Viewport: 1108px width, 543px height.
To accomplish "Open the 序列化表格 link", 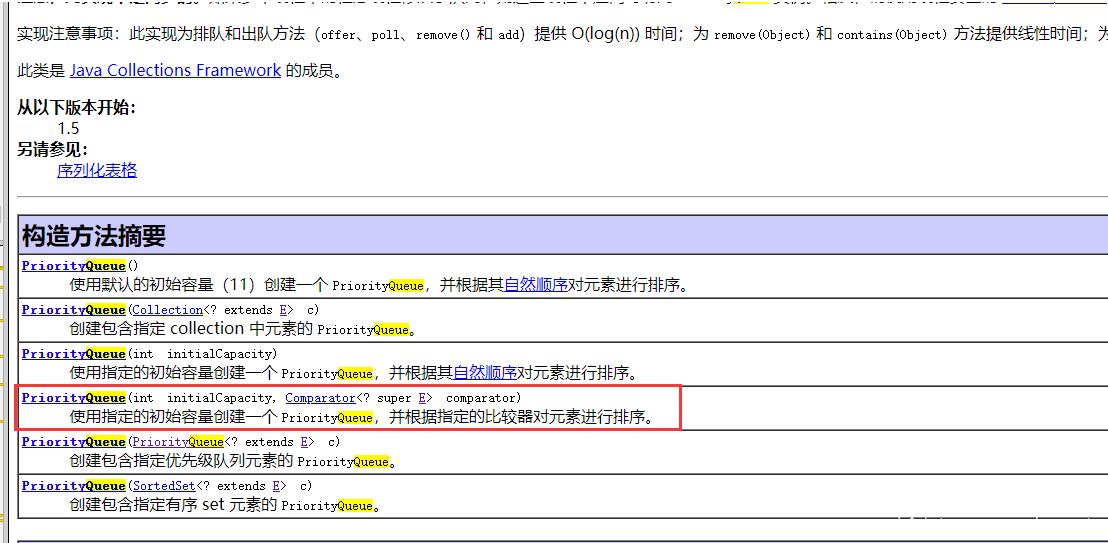I will click(x=97, y=171).
